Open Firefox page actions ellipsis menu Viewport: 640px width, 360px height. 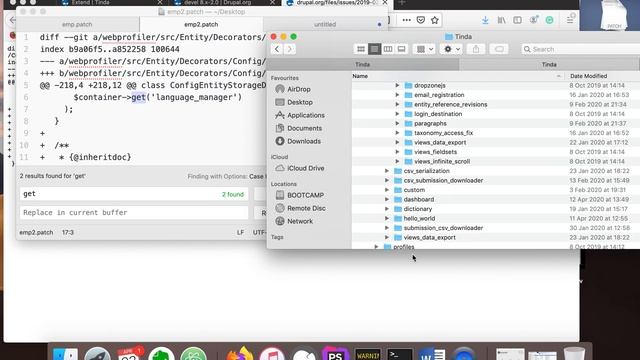pos(407,20)
